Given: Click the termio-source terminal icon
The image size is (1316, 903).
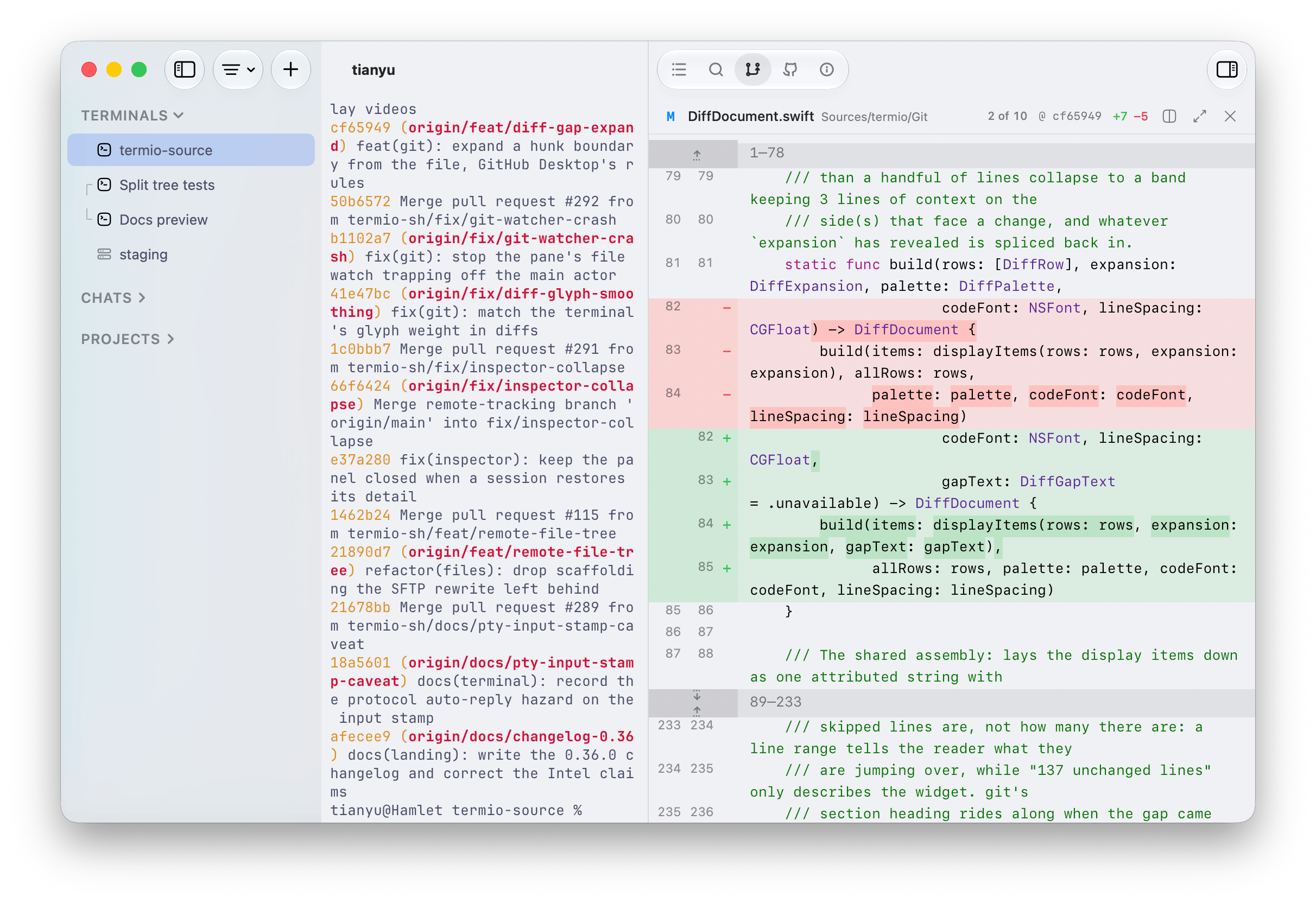Looking at the screenshot, I should pos(104,150).
